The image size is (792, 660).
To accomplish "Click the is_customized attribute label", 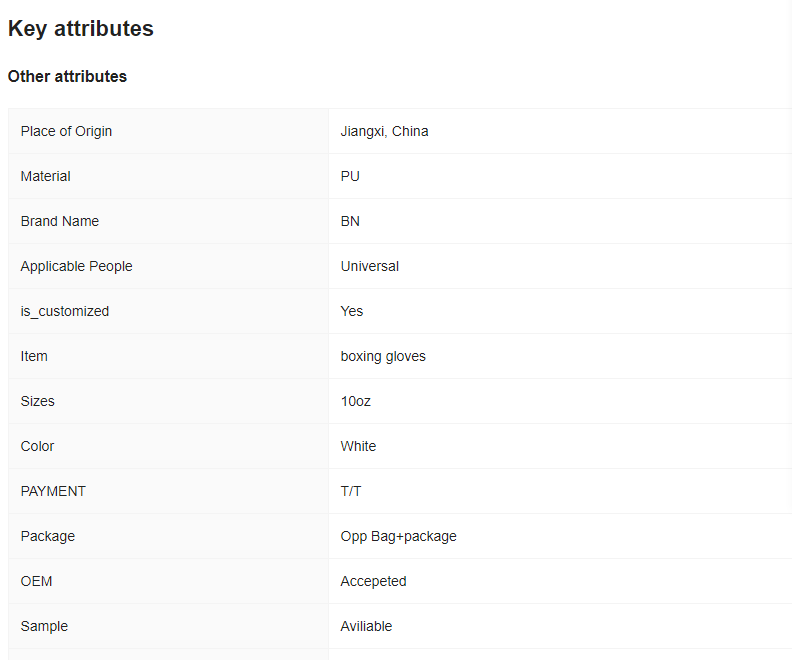I will coord(64,311).
